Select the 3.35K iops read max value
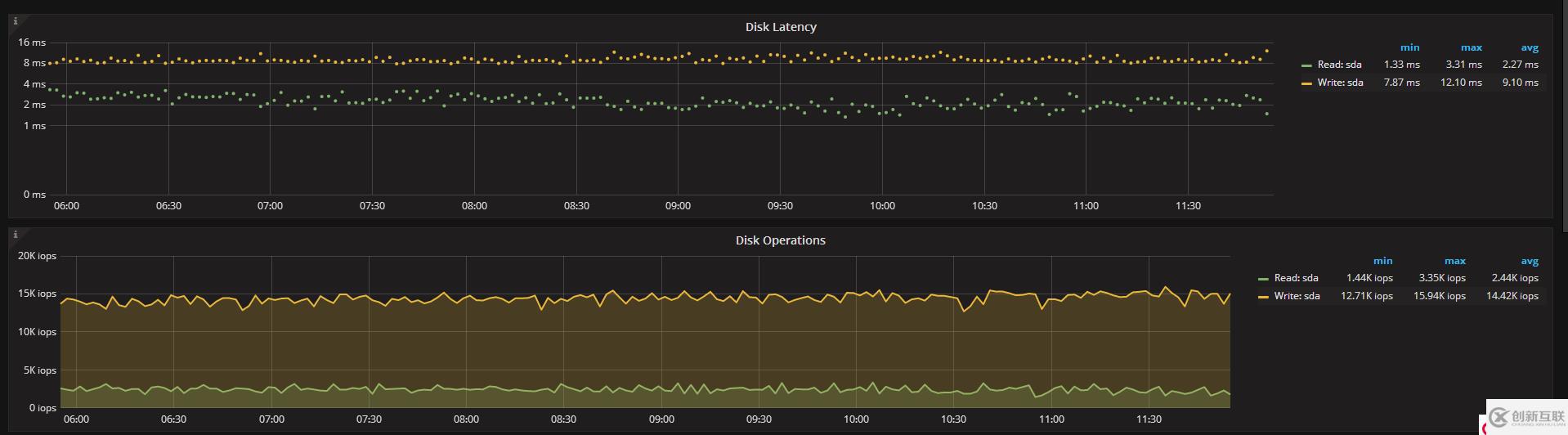 click(1442, 278)
